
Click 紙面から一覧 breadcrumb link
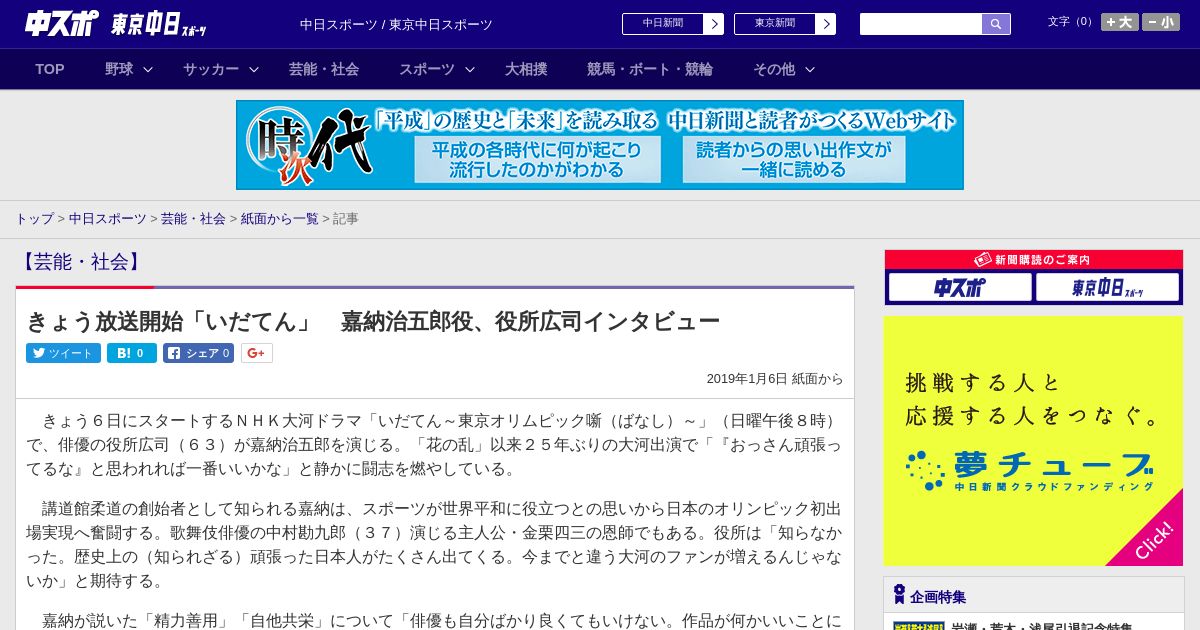click(x=280, y=218)
